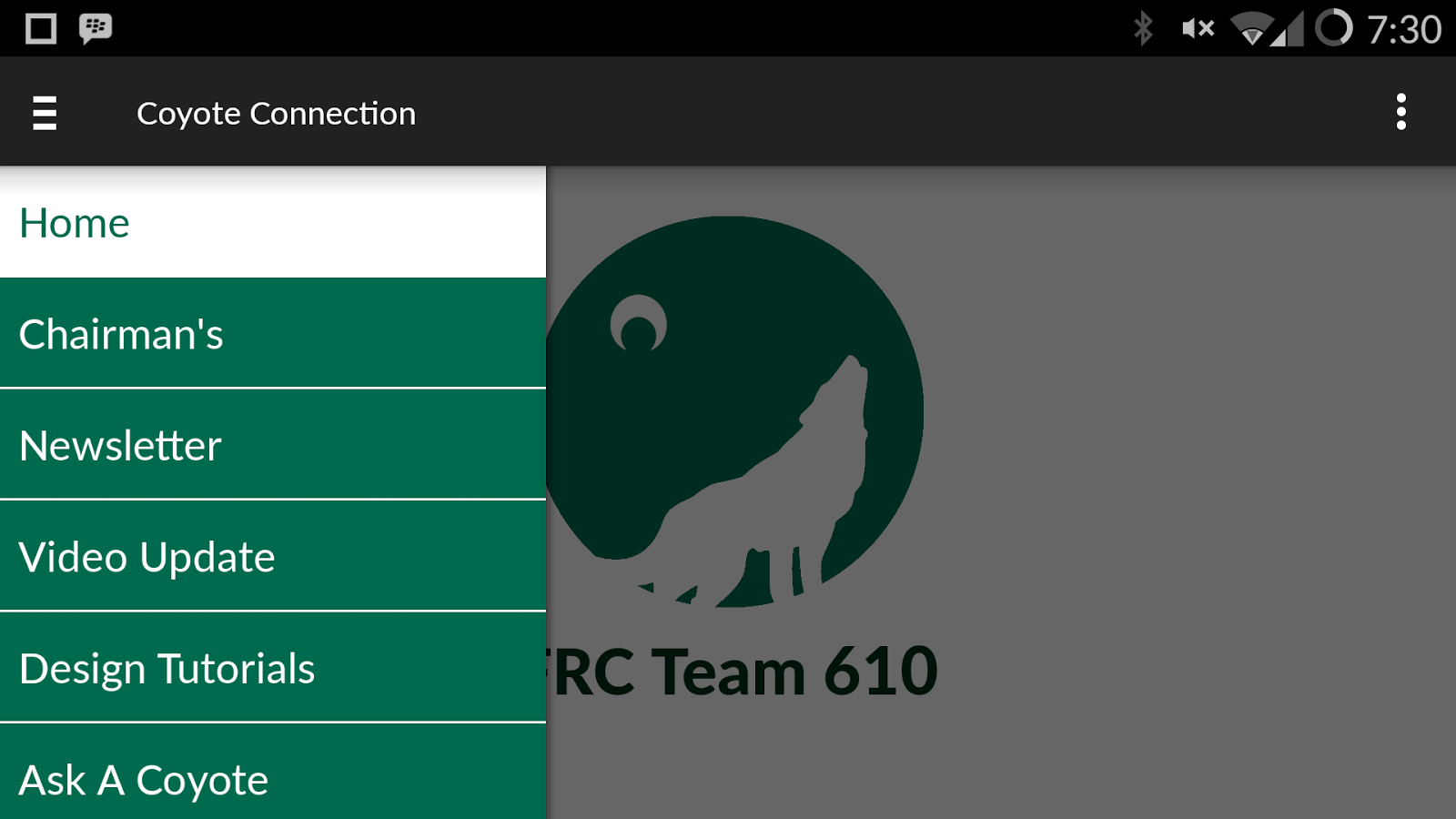Go to the Newsletter page

(273, 444)
